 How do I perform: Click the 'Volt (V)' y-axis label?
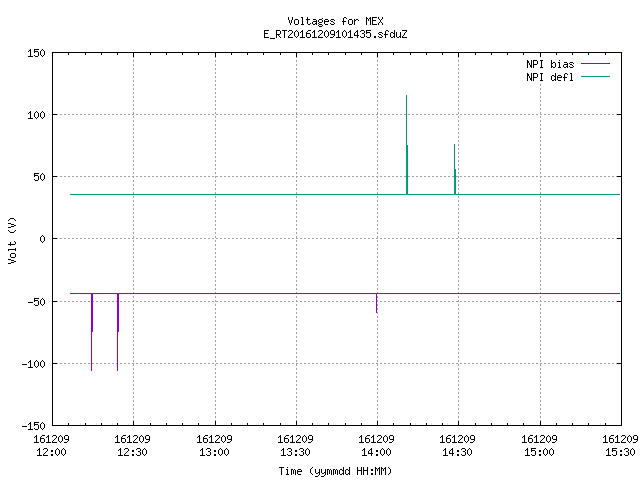(x=12, y=240)
